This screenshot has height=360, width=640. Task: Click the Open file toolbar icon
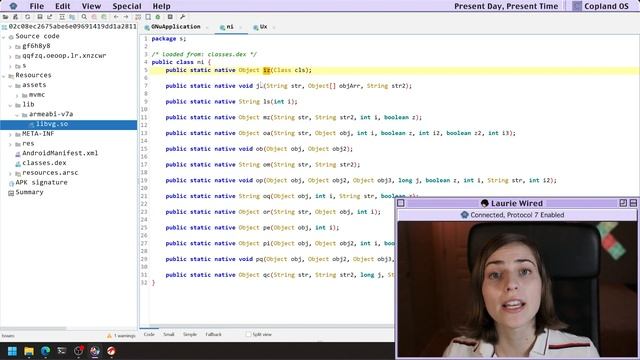pyautogui.click(x=5, y=17)
